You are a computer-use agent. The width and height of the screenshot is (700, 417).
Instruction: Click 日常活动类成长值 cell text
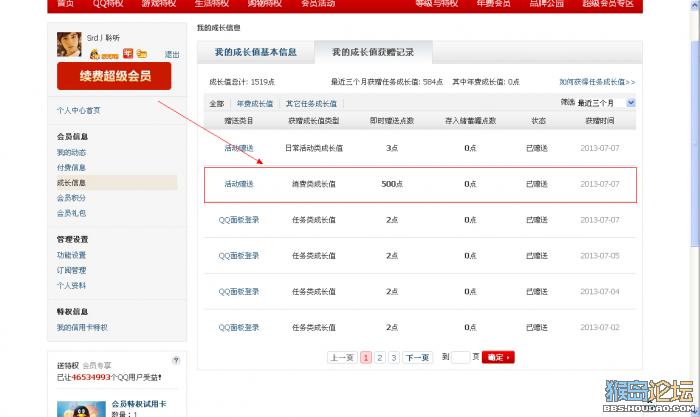tap(314, 148)
